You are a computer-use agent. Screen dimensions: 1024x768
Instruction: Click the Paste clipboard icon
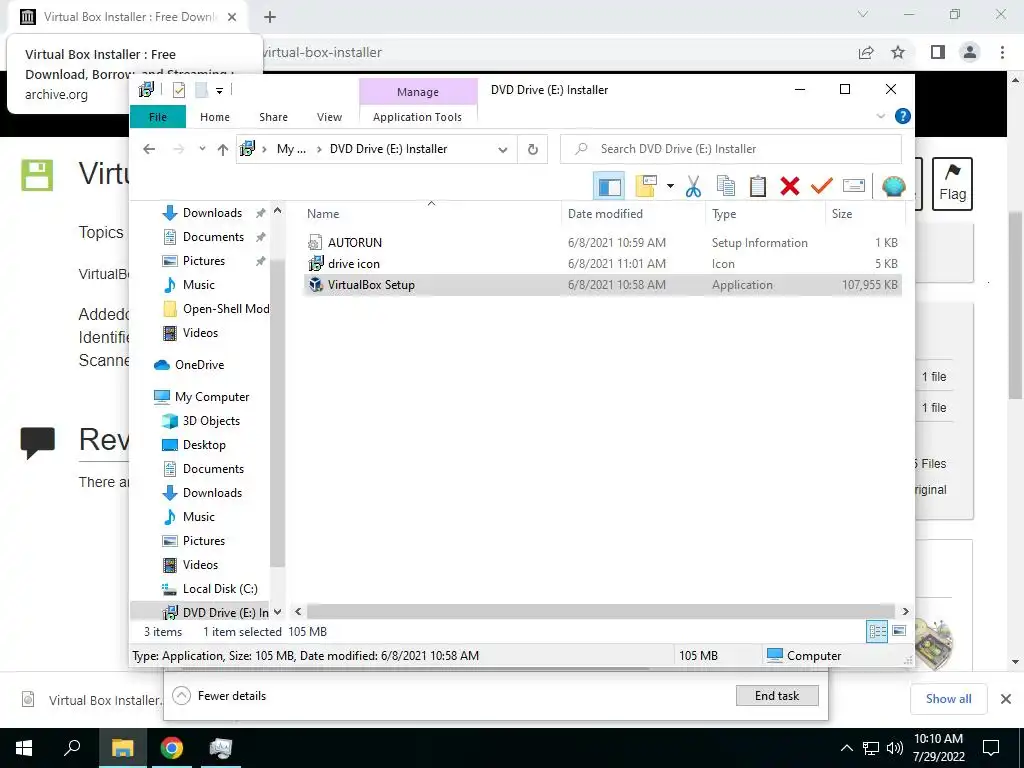[758, 186]
